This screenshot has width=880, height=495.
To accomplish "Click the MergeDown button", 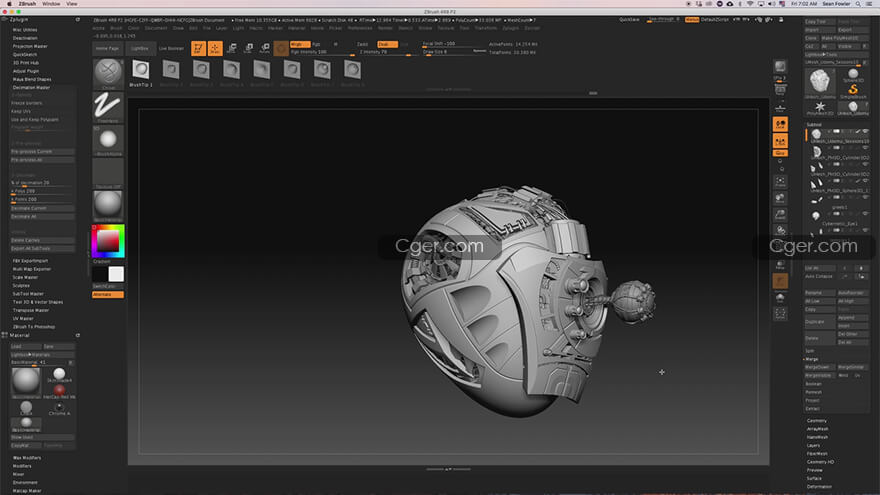I will [818, 367].
